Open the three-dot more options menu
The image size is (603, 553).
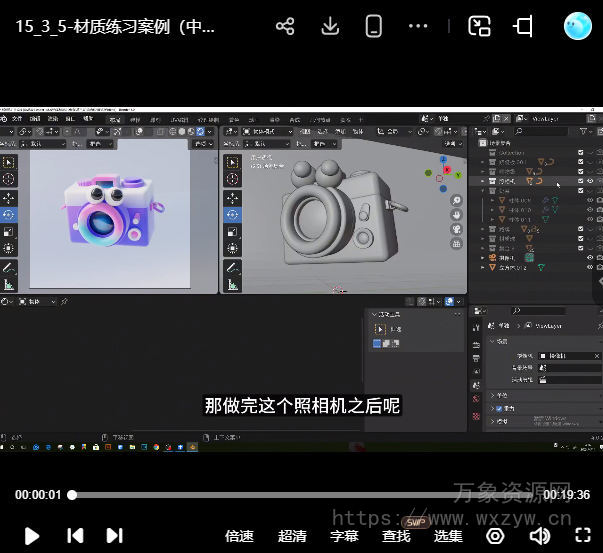pyautogui.click(x=419, y=27)
